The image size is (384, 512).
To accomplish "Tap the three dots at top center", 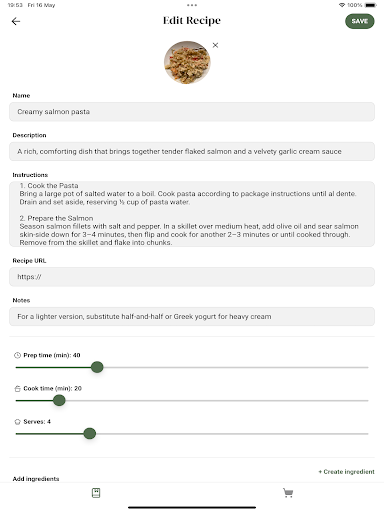I will [192, 5].
